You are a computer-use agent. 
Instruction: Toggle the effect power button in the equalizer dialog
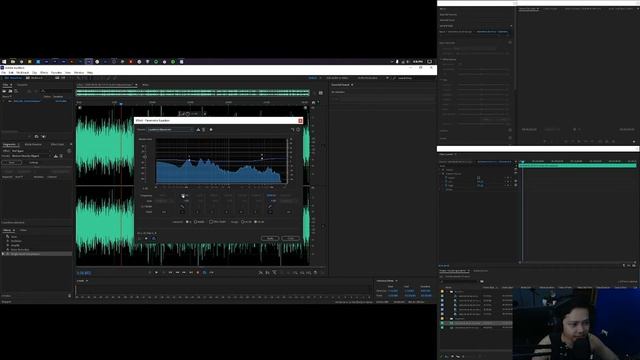(139, 238)
